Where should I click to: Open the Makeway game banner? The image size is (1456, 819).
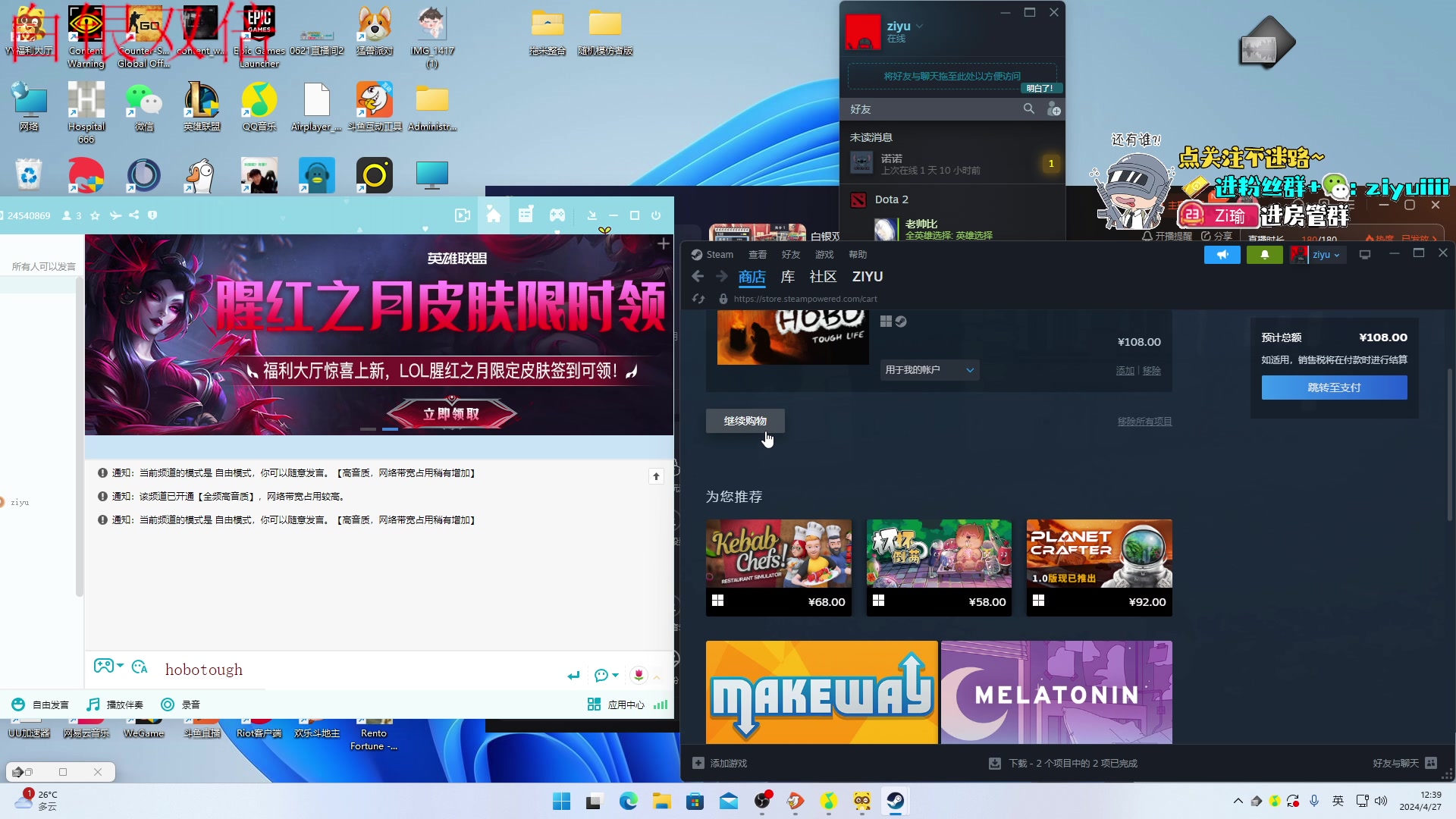pyautogui.click(x=821, y=692)
